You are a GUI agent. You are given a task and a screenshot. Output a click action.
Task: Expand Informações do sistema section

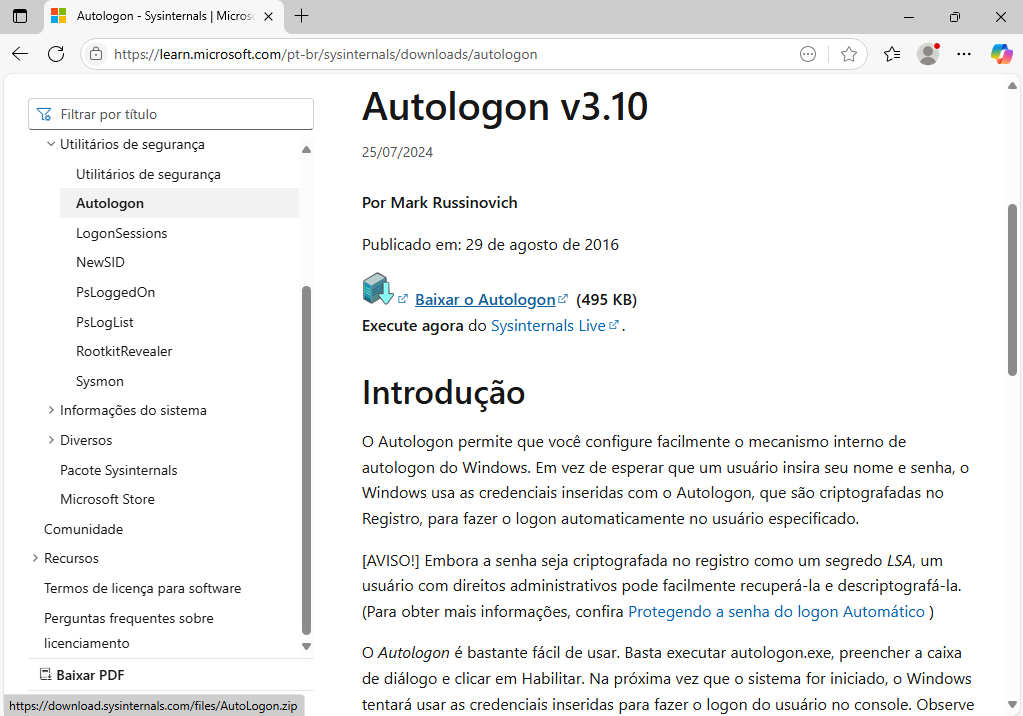click(x=51, y=410)
